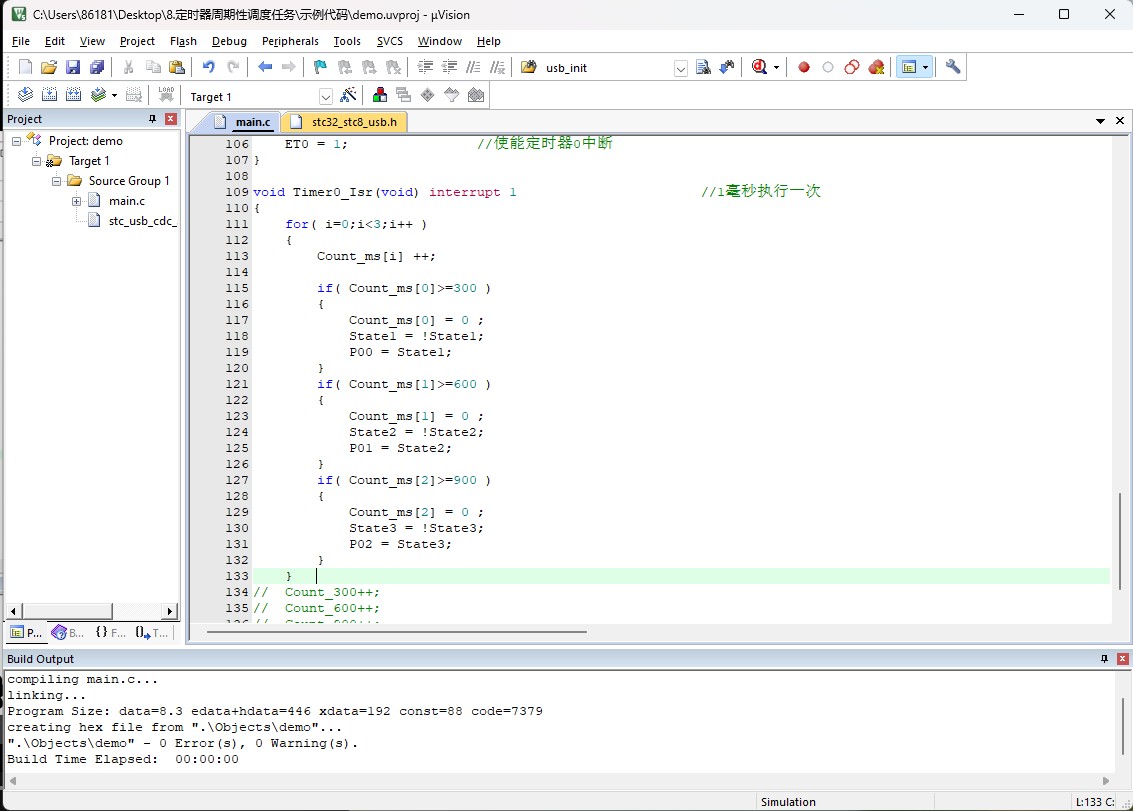Image resolution: width=1133 pixels, height=811 pixels.
Task: Select stc_usb_cdc_ file in project tree
Action: tap(142, 221)
